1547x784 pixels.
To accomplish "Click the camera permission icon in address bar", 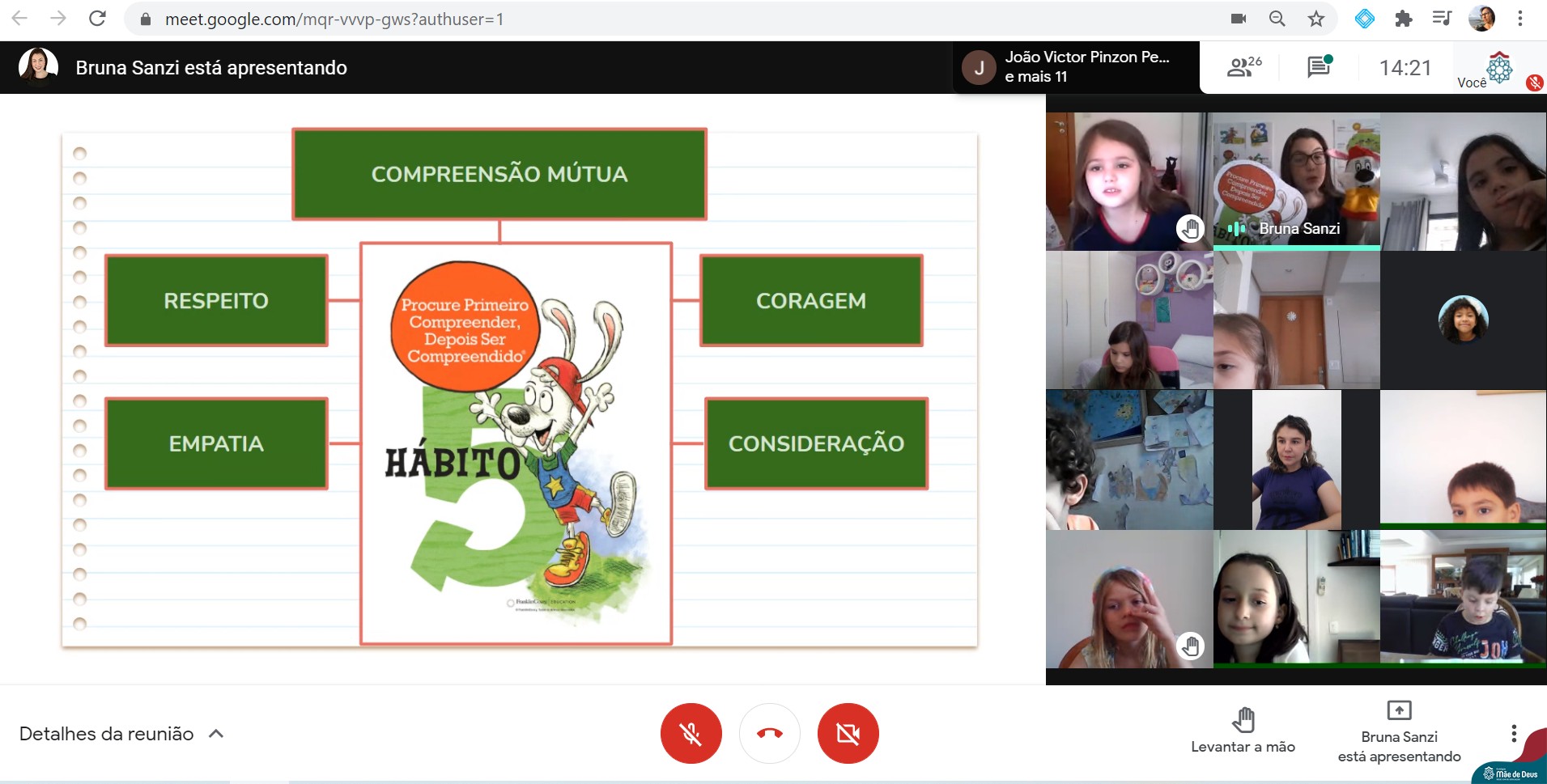I will (1238, 19).
